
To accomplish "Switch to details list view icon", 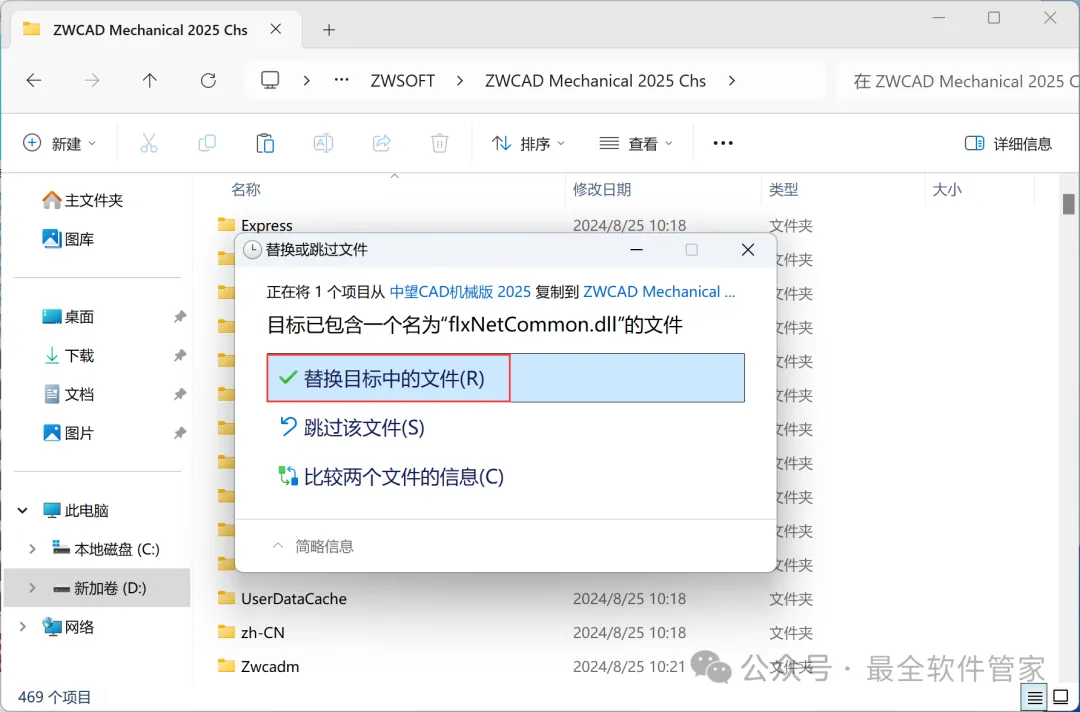I will (x=1035, y=698).
